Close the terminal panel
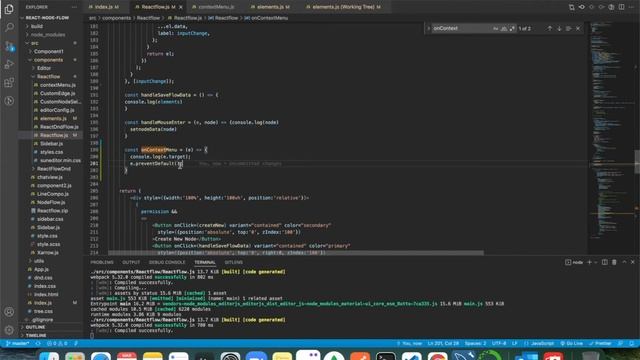 633,262
